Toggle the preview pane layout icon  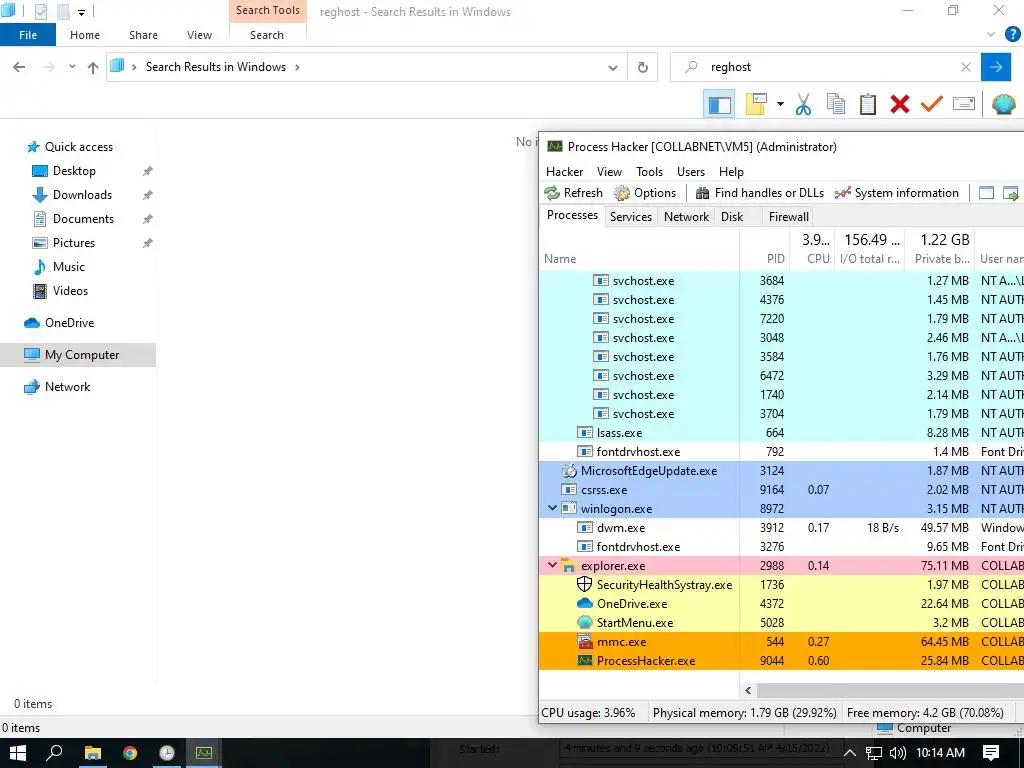click(x=719, y=104)
